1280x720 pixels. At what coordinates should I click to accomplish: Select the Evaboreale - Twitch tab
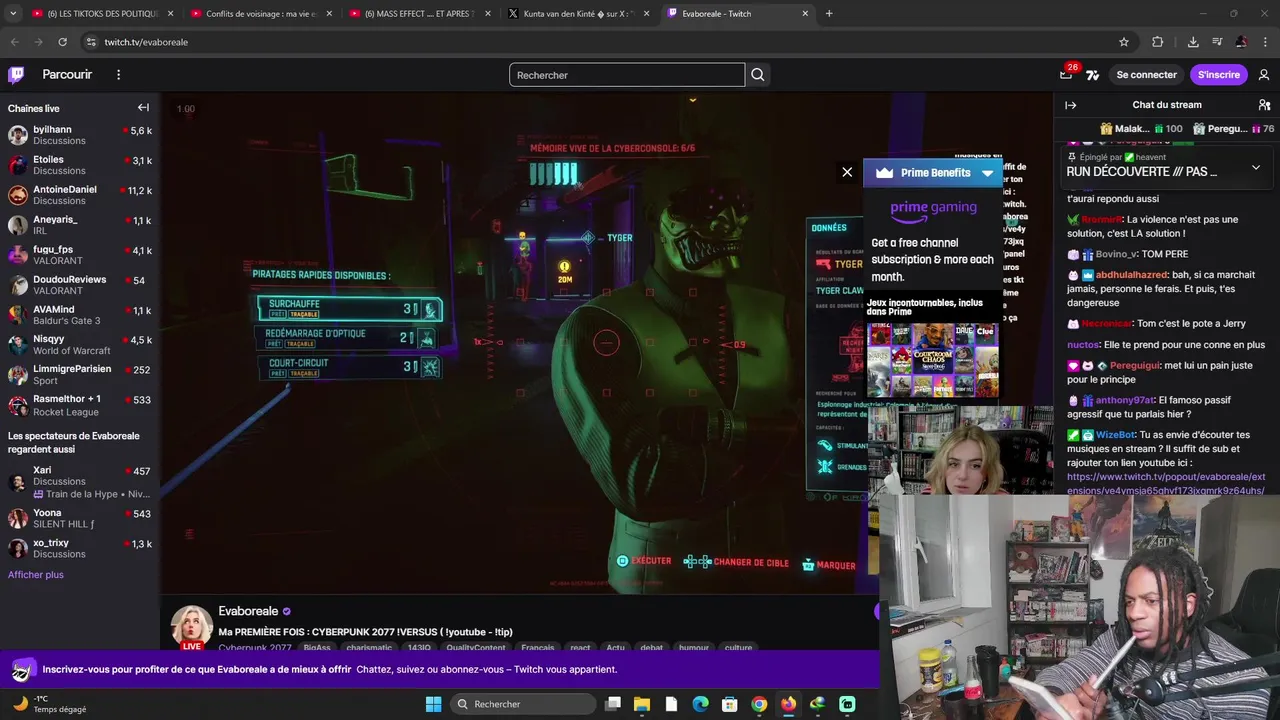click(x=737, y=13)
